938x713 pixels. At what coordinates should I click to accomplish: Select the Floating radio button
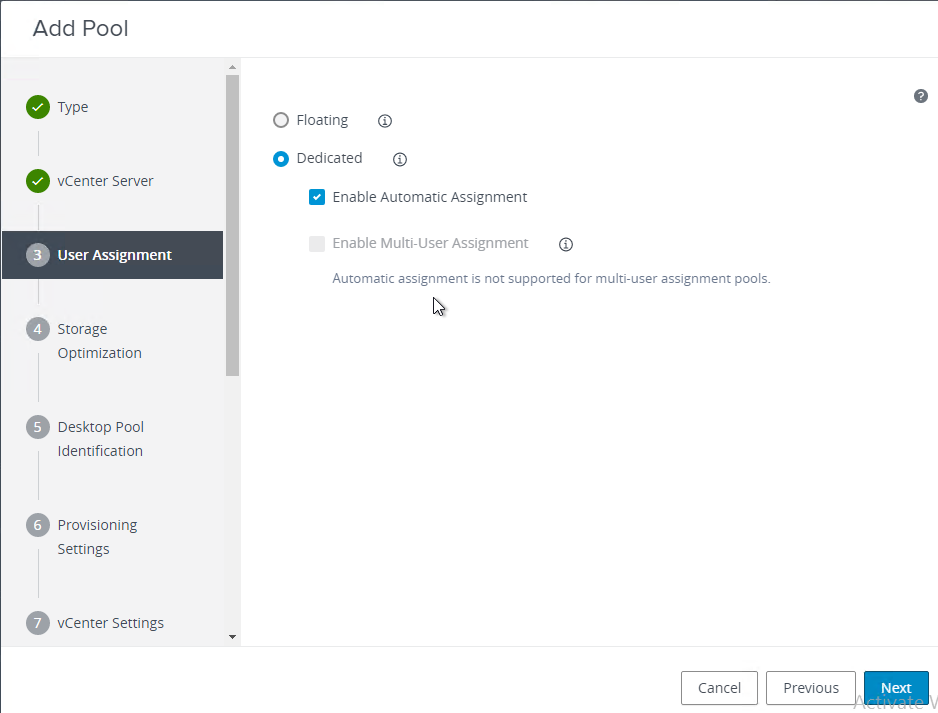pyautogui.click(x=281, y=120)
